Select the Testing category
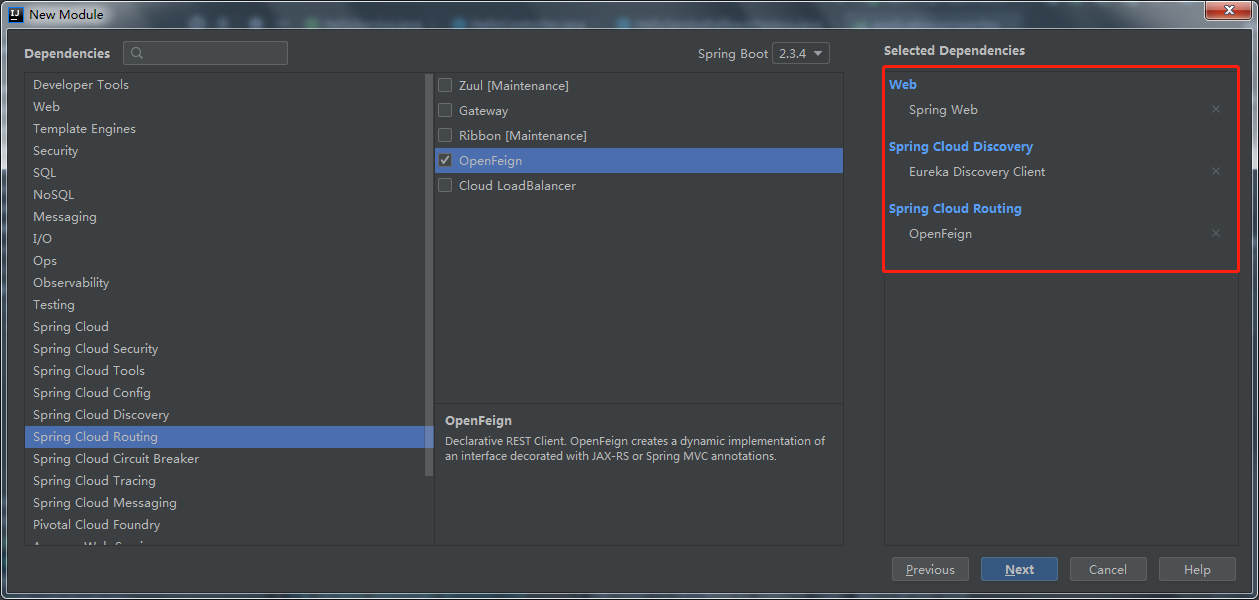The image size is (1259, 600). 228,305
